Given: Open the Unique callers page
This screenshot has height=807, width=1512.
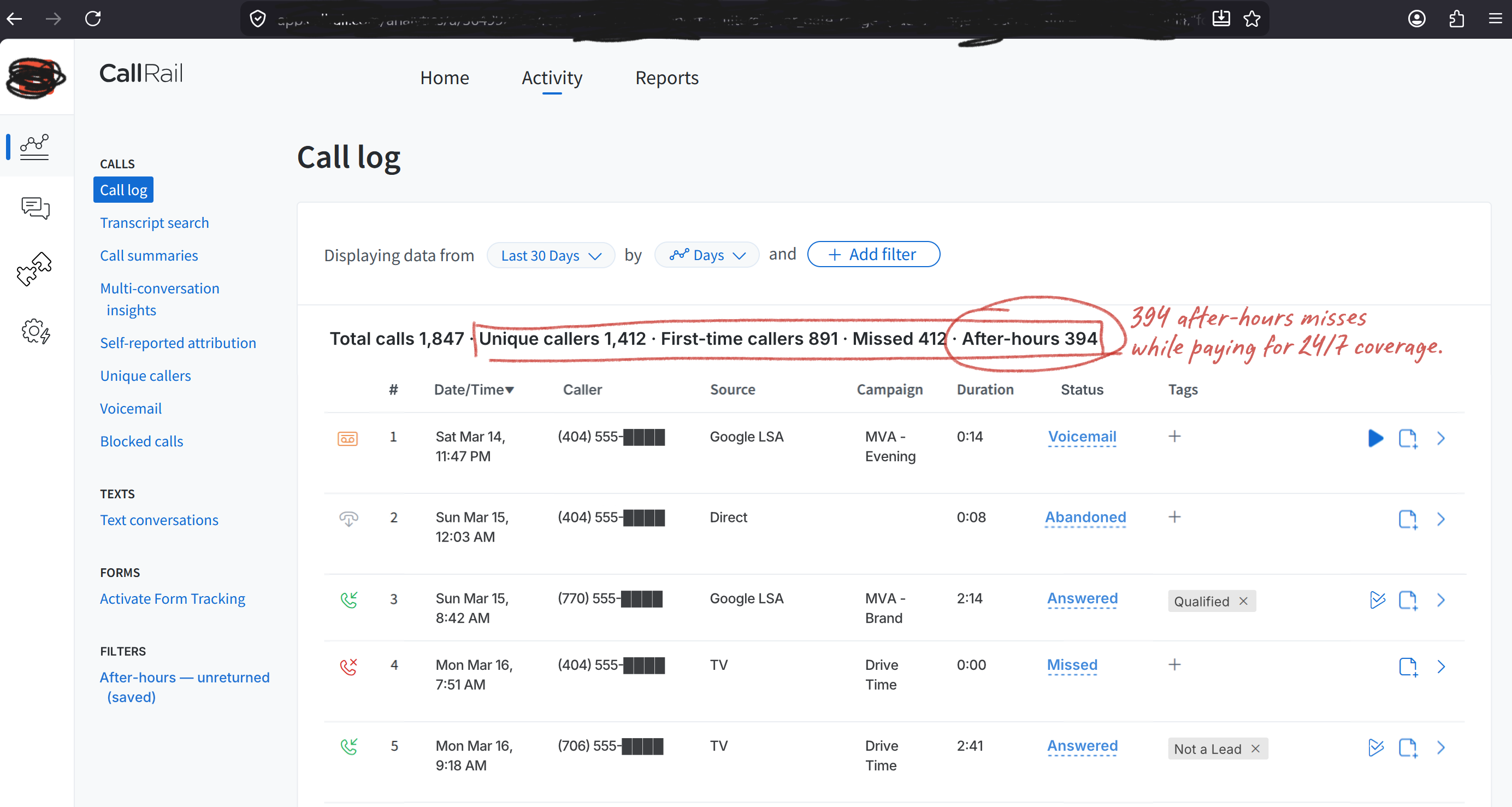Looking at the screenshot, I should click(145, 375).
